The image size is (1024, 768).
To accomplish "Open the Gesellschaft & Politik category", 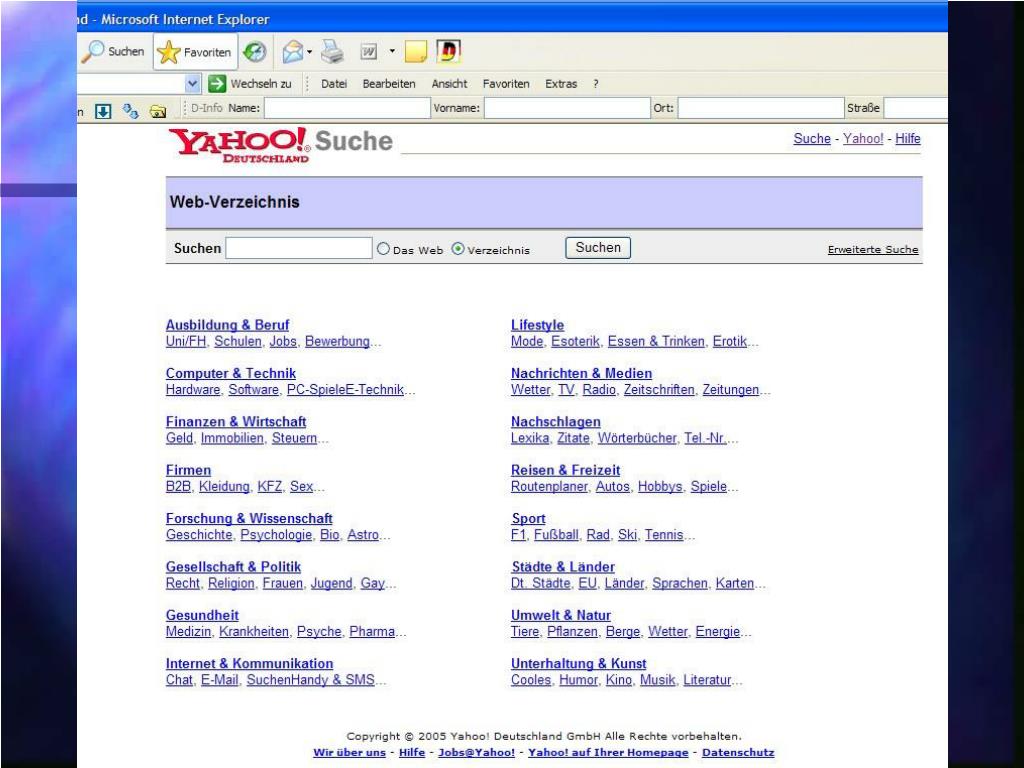I will [x=233, y=566].
